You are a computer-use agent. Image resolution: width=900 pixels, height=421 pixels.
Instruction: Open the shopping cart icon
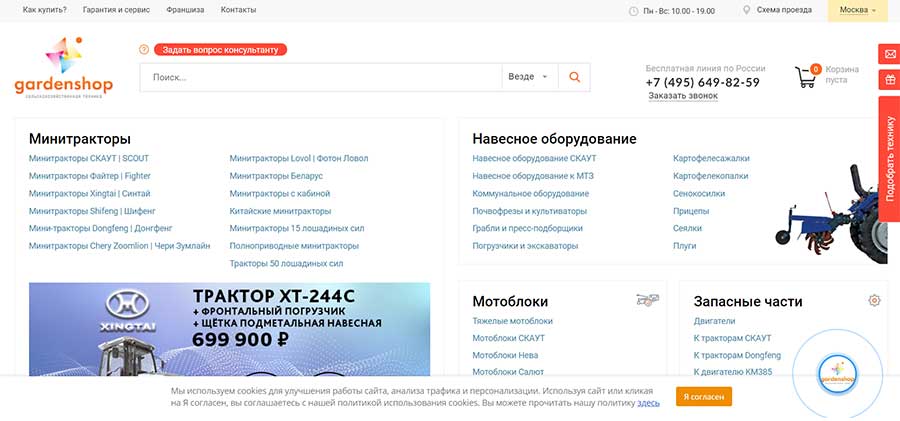click(x=806, y=76)
